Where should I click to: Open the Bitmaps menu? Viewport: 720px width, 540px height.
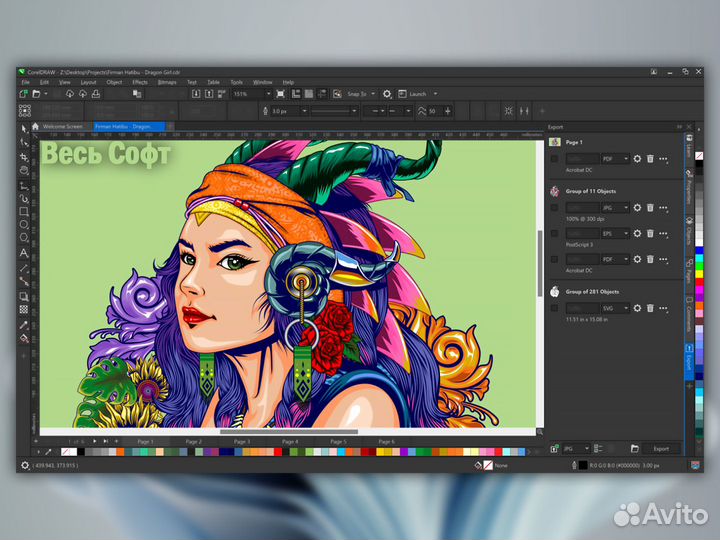[x=167, y=82]
